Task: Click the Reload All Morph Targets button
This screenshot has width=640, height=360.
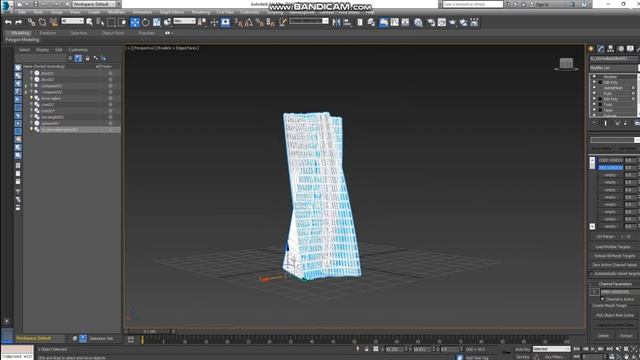Action: pos(614,256)
